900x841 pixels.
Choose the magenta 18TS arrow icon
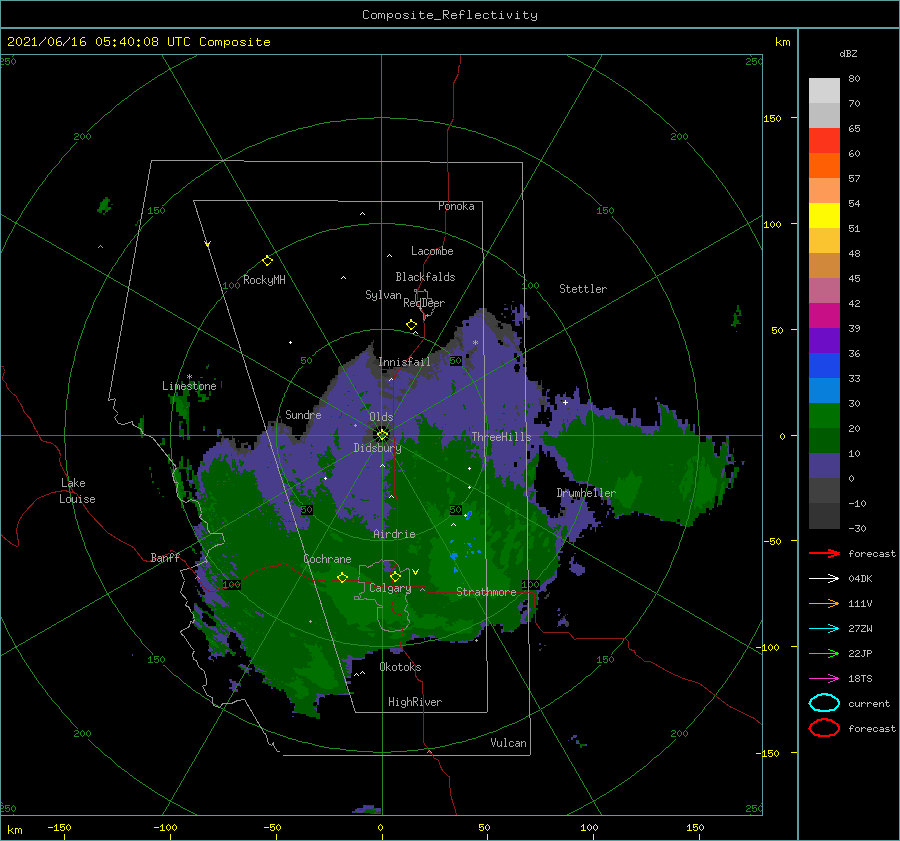[x=824, y=679]
